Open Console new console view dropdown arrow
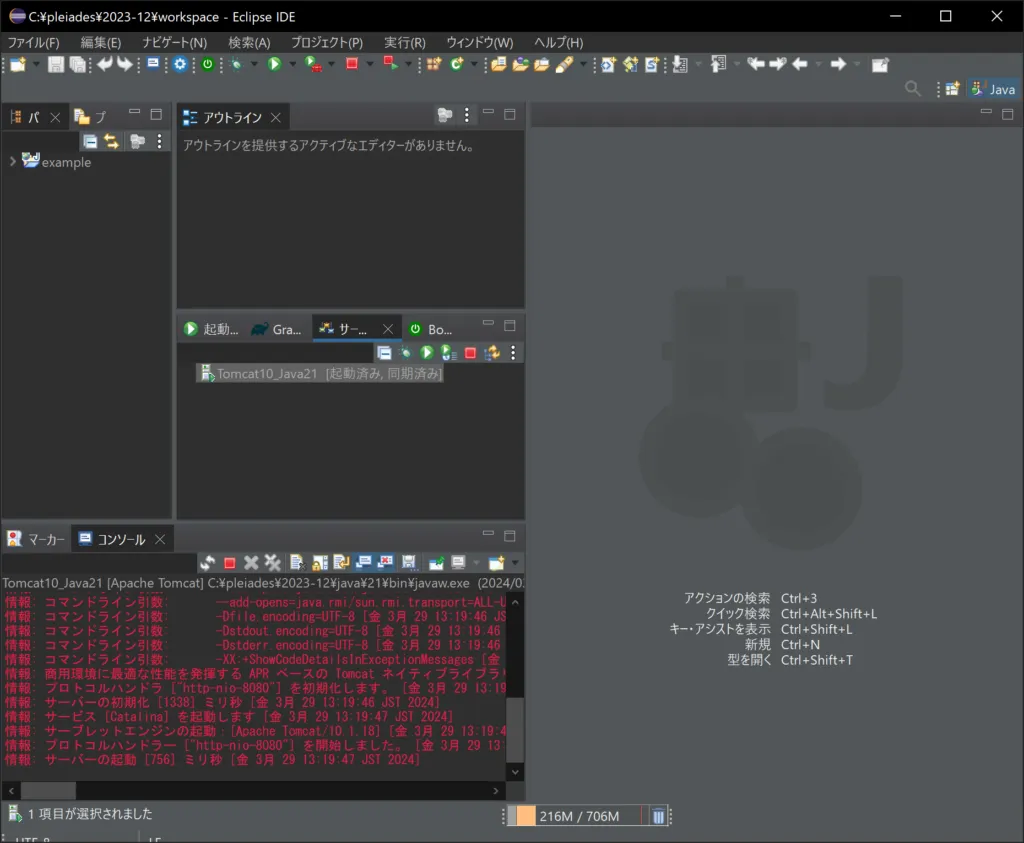Screen dimensions: 1024x843 [x=515, y=562]
